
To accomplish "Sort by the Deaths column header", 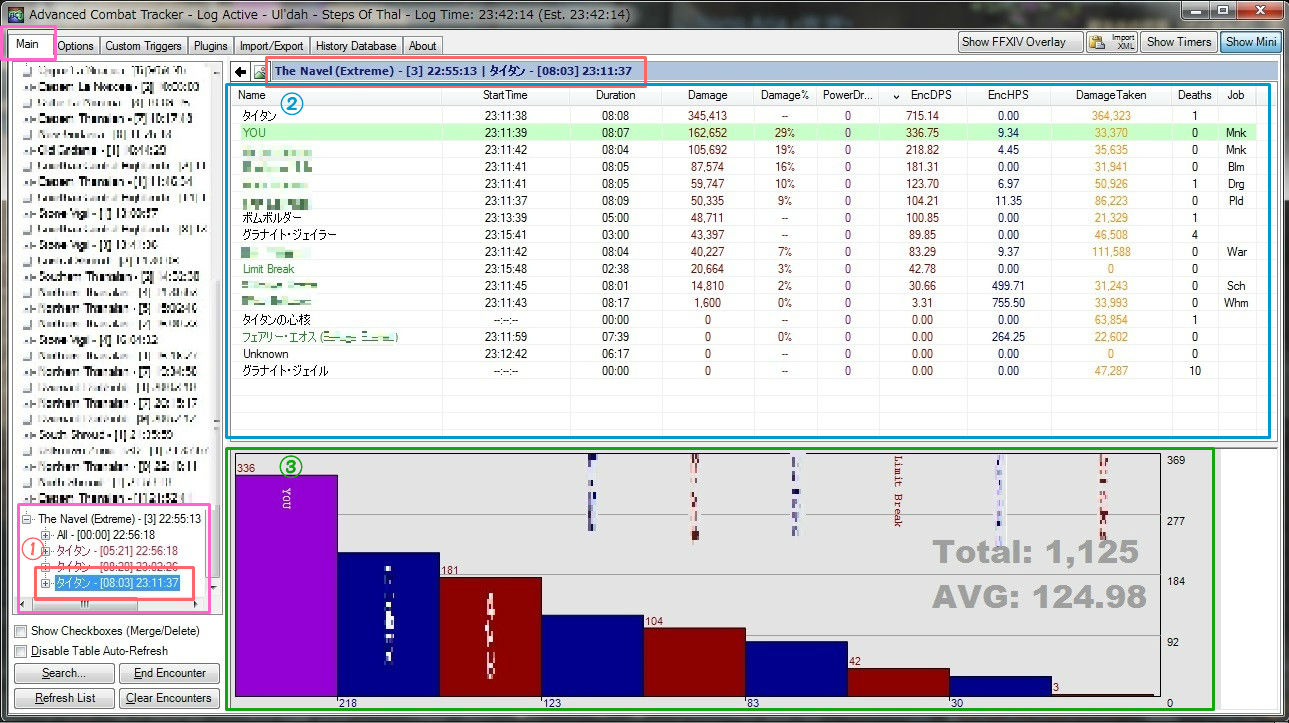I will point(1194,95).
